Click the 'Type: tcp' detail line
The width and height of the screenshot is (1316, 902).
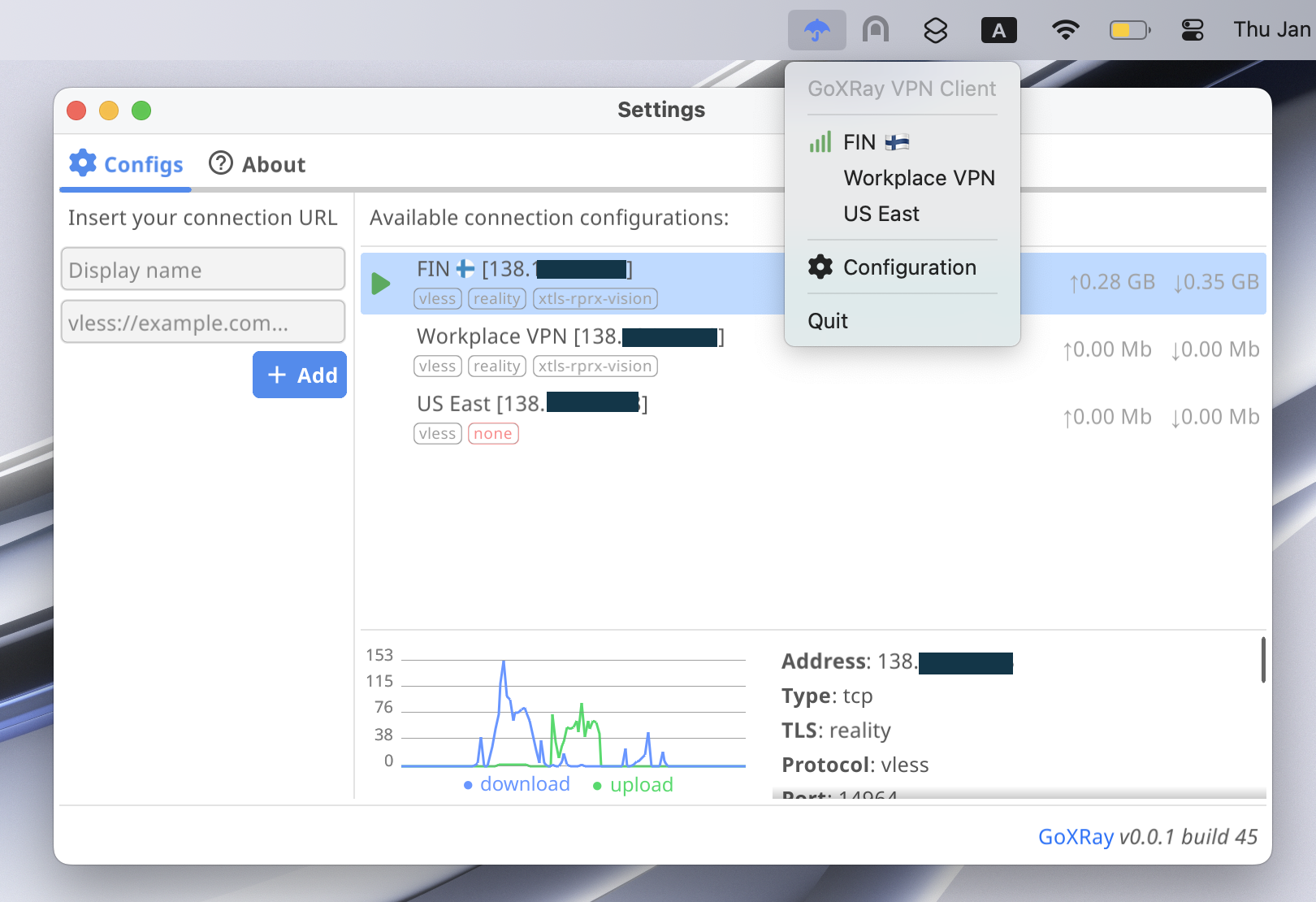click(x=827, y=696)
